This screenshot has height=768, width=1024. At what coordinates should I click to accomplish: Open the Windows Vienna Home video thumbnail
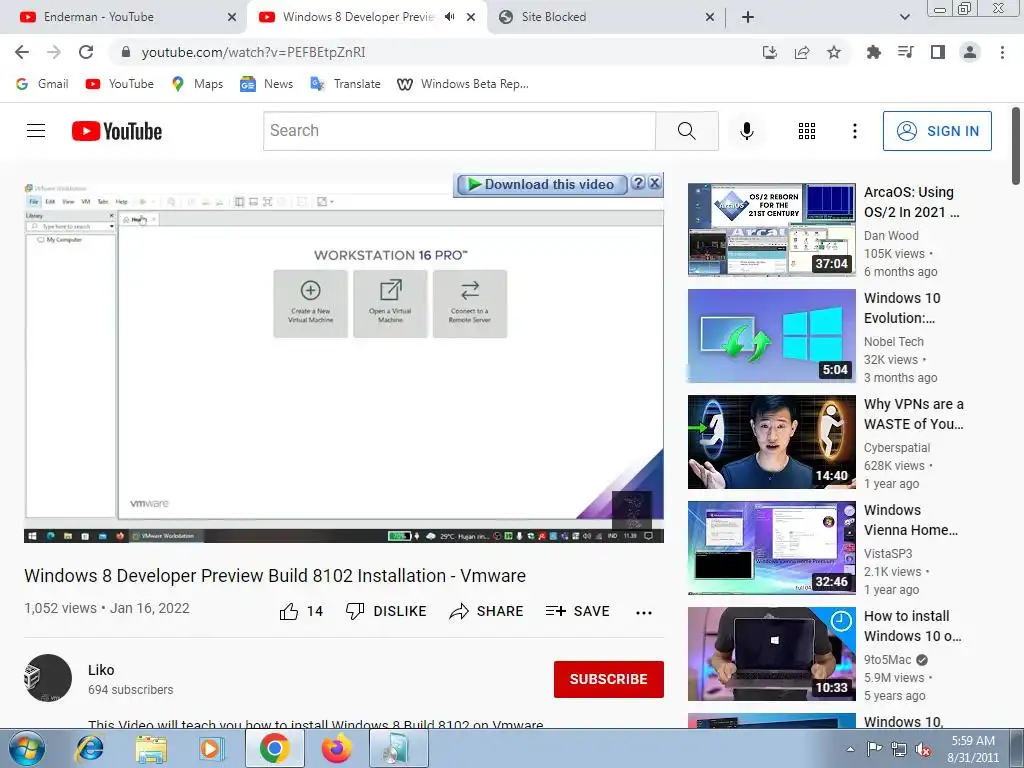771,547
